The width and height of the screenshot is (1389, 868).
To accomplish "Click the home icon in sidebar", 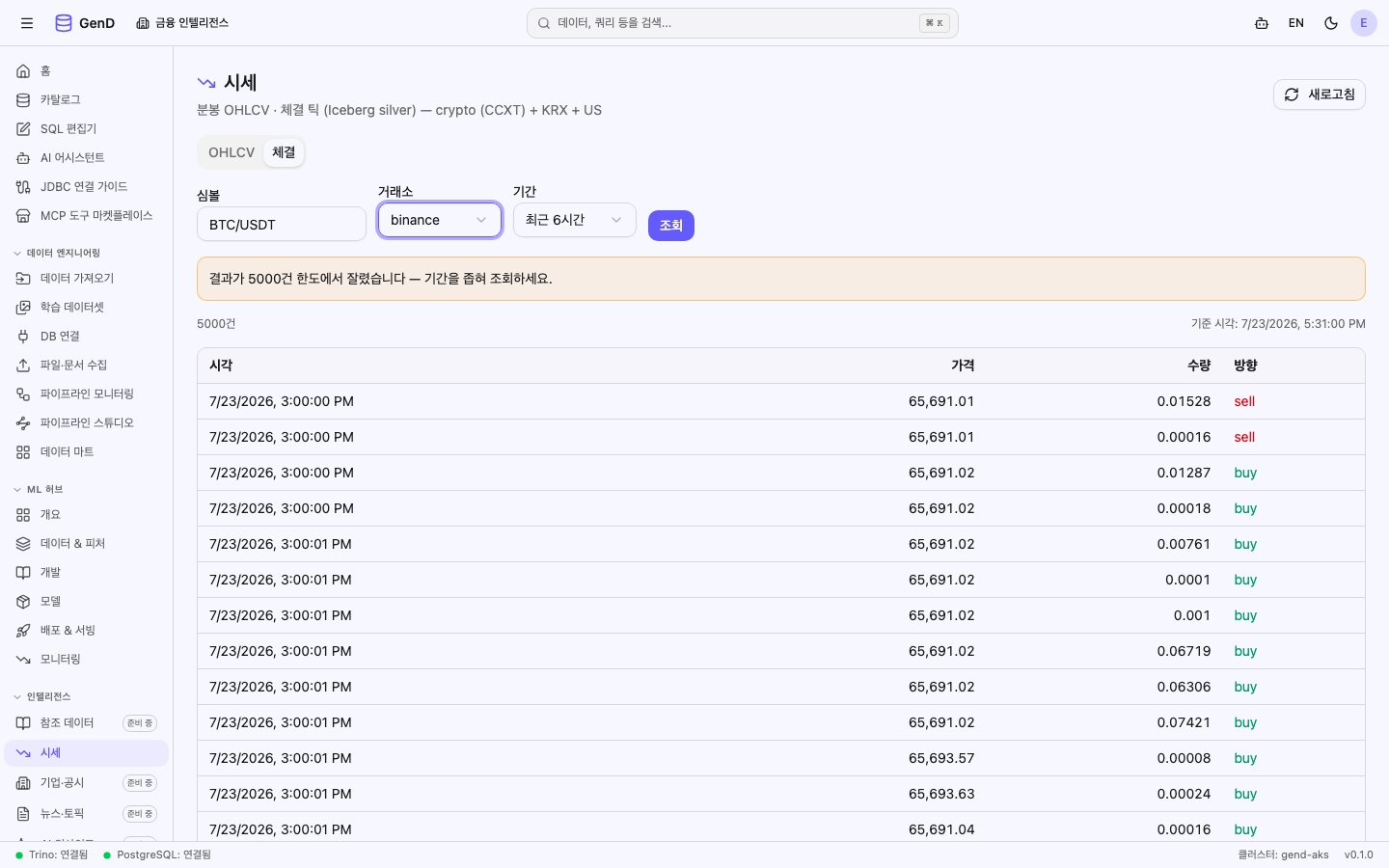I will (x=23, y=71).
